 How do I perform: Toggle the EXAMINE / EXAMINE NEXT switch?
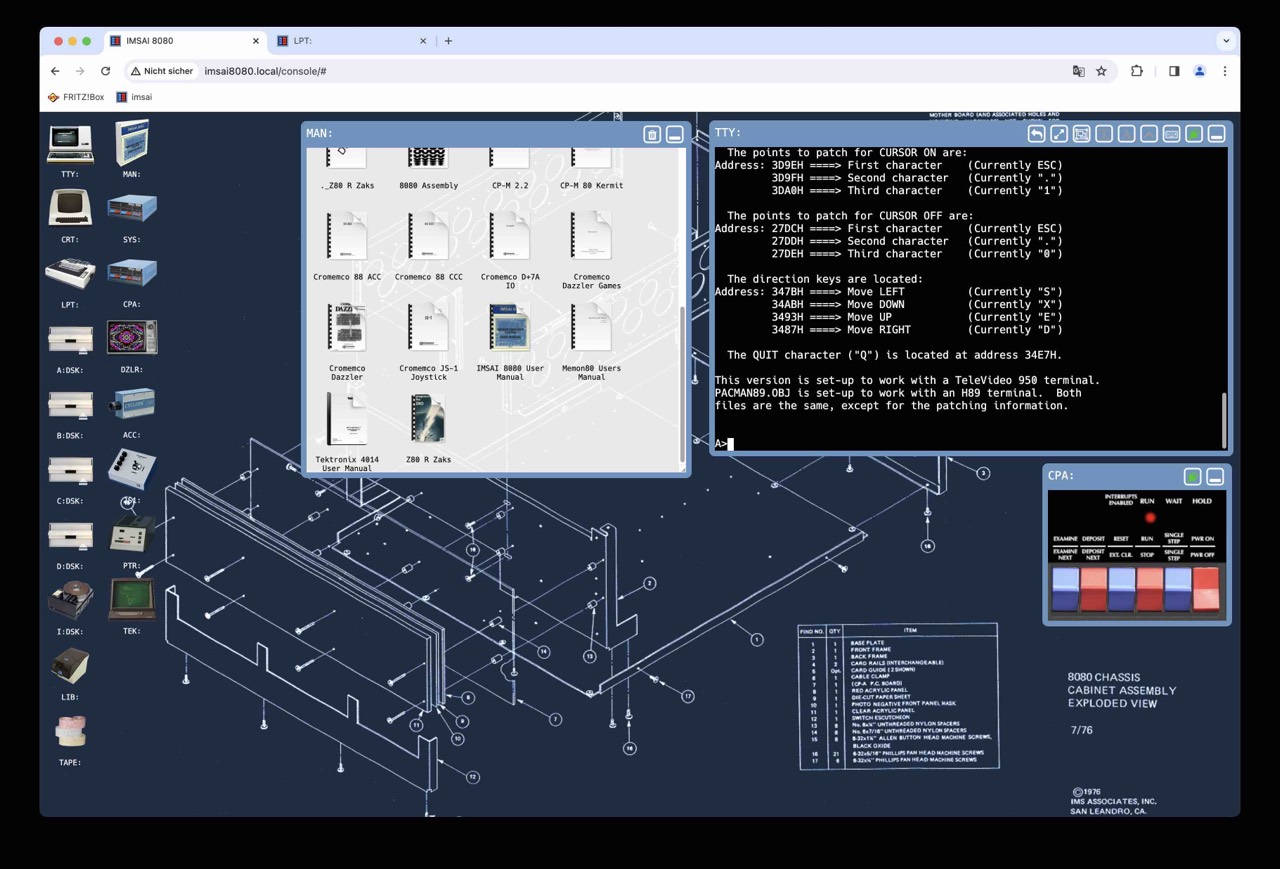tap(1066, 588)
